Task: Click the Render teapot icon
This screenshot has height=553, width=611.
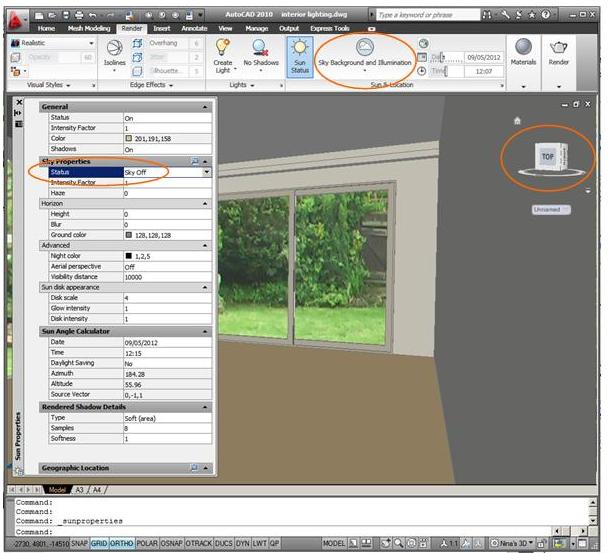Action: [x=558, y=48]
